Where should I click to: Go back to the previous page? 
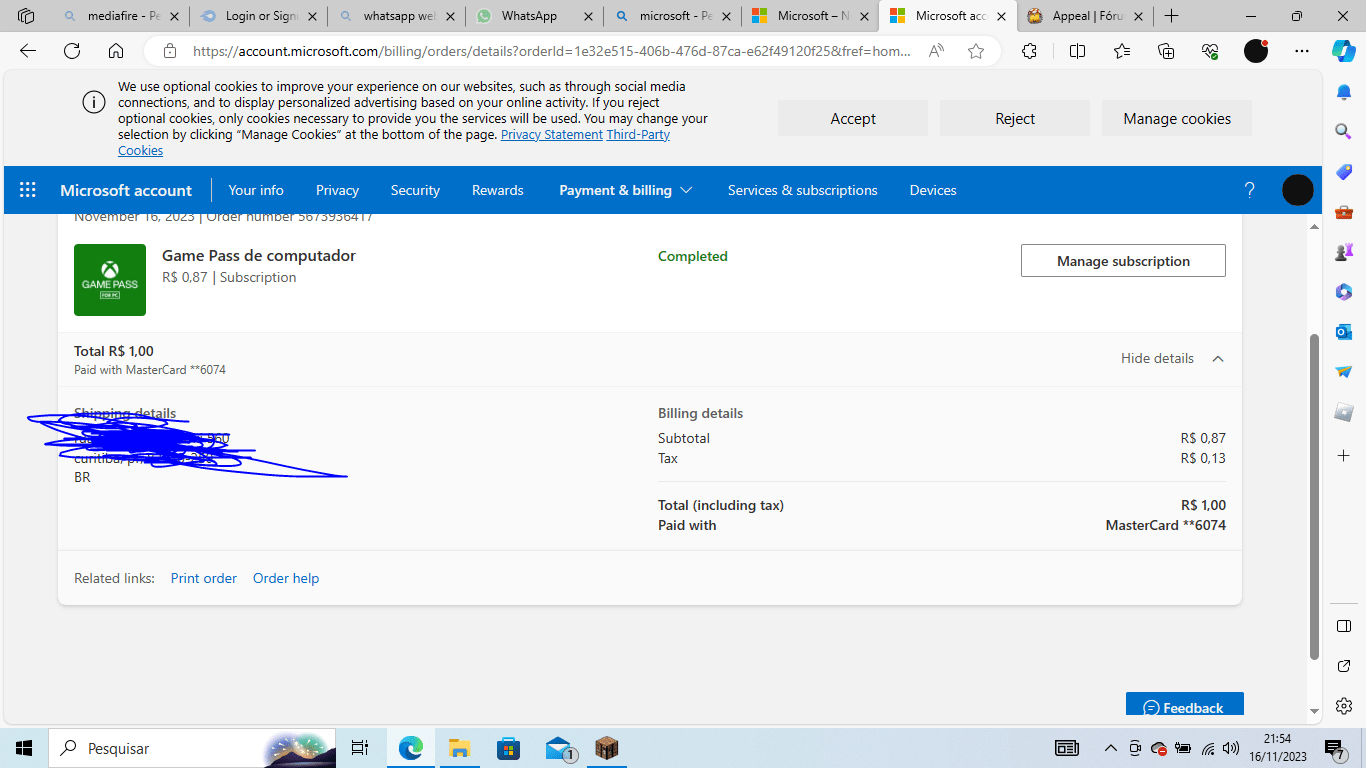[28, 51]
